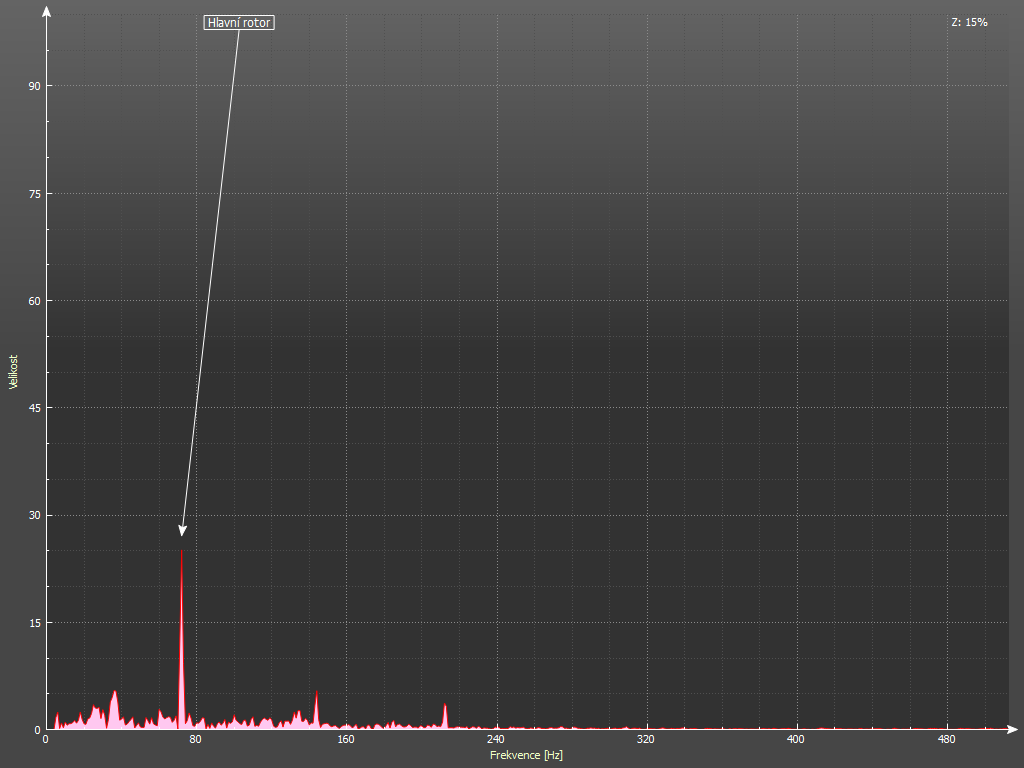Click the 90 tick label on the magnitude axis
This screenshot has width=1024, height=768.
34,86
